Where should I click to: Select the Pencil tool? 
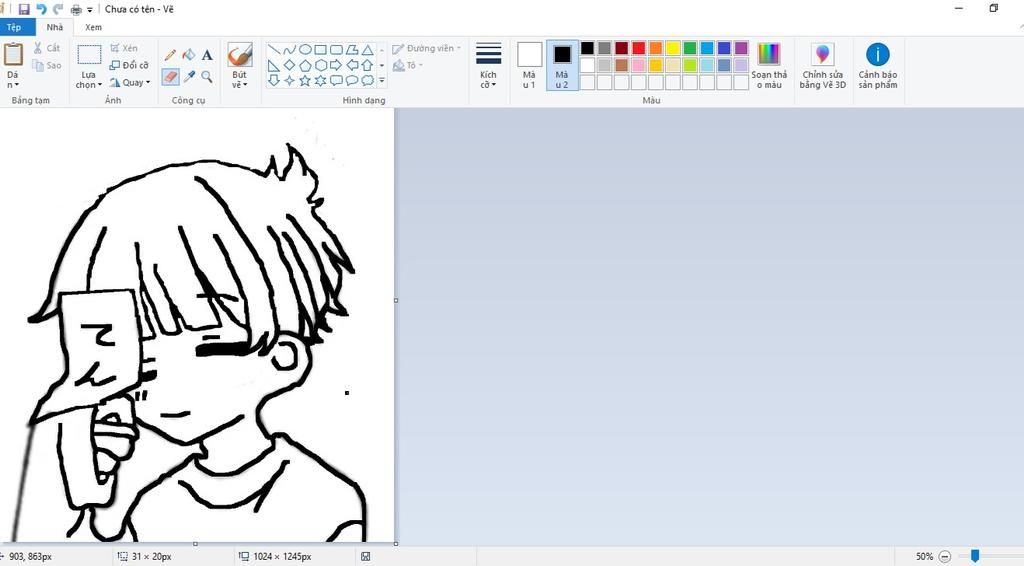click(x=170, y=55)
